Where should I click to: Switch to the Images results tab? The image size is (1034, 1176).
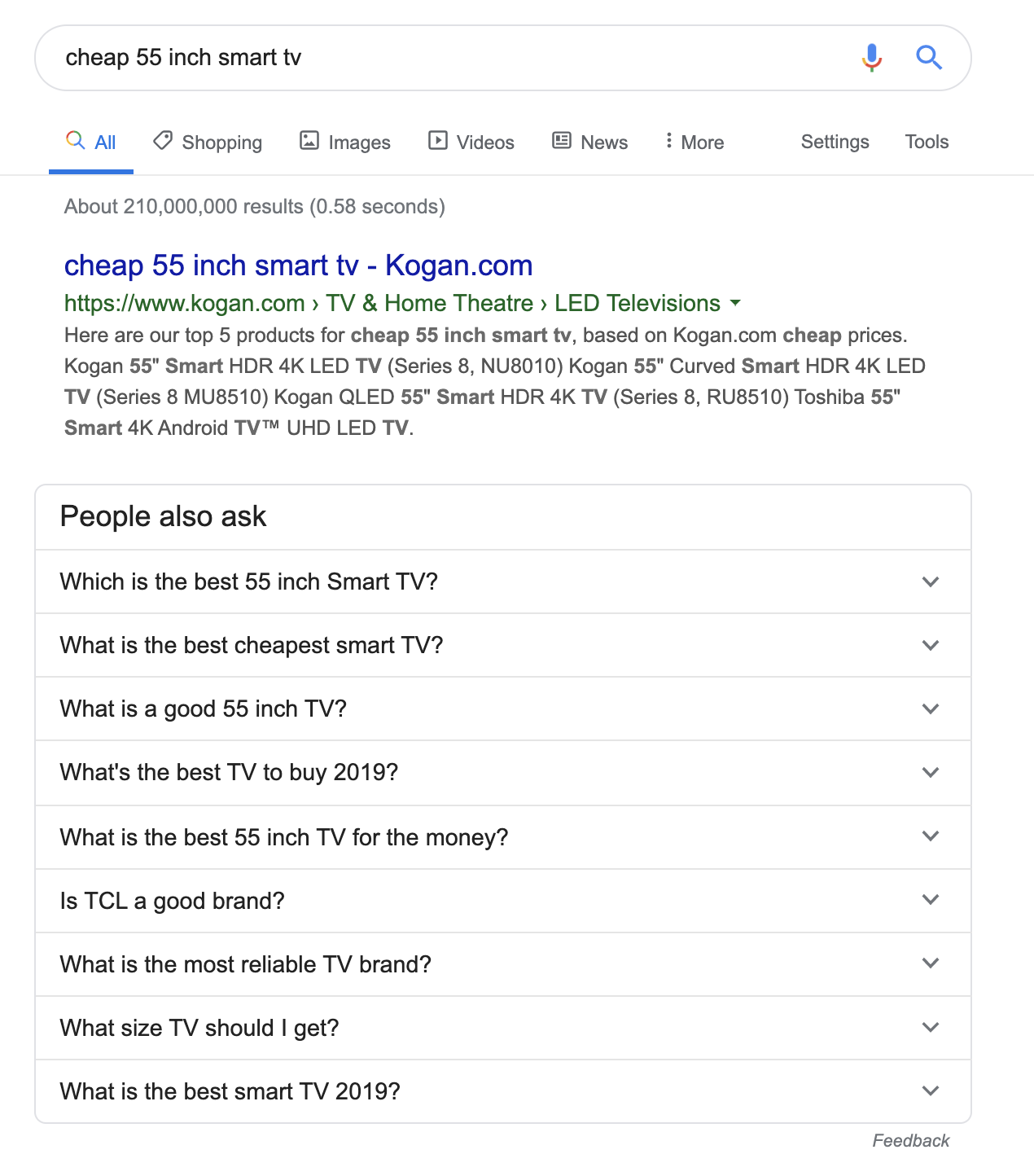pyautogui.click(x=345, y=142)
